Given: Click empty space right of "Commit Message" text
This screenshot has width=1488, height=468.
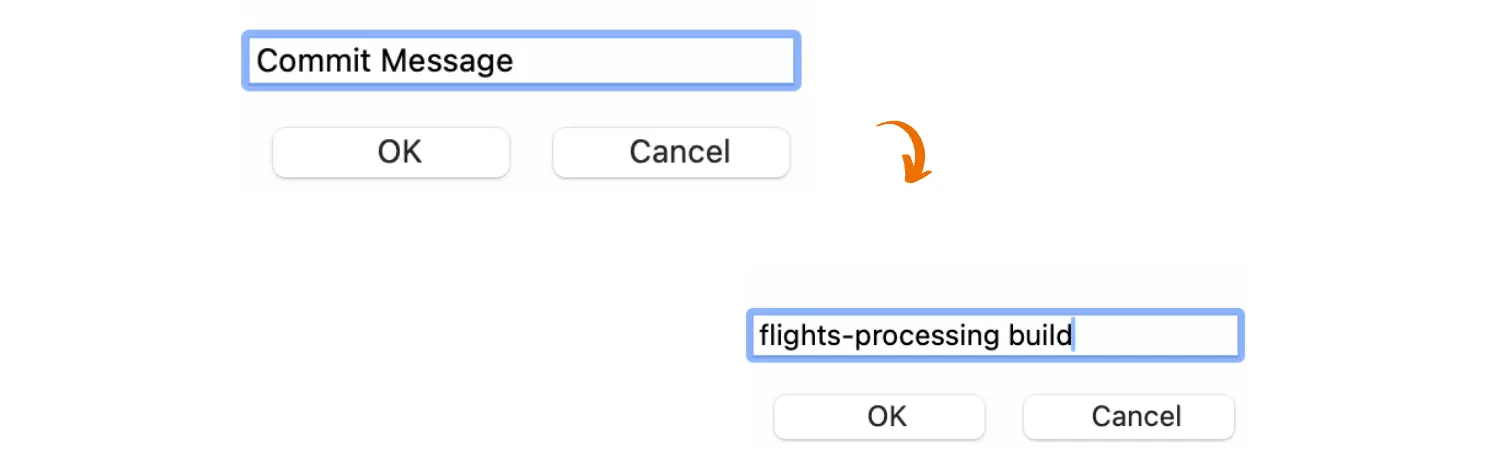Looking at the screenshot, I should [650, 61].
